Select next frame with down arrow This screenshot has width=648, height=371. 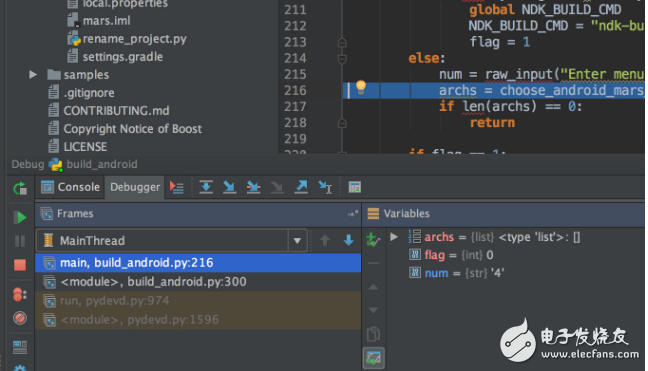(x=348, y=240)
